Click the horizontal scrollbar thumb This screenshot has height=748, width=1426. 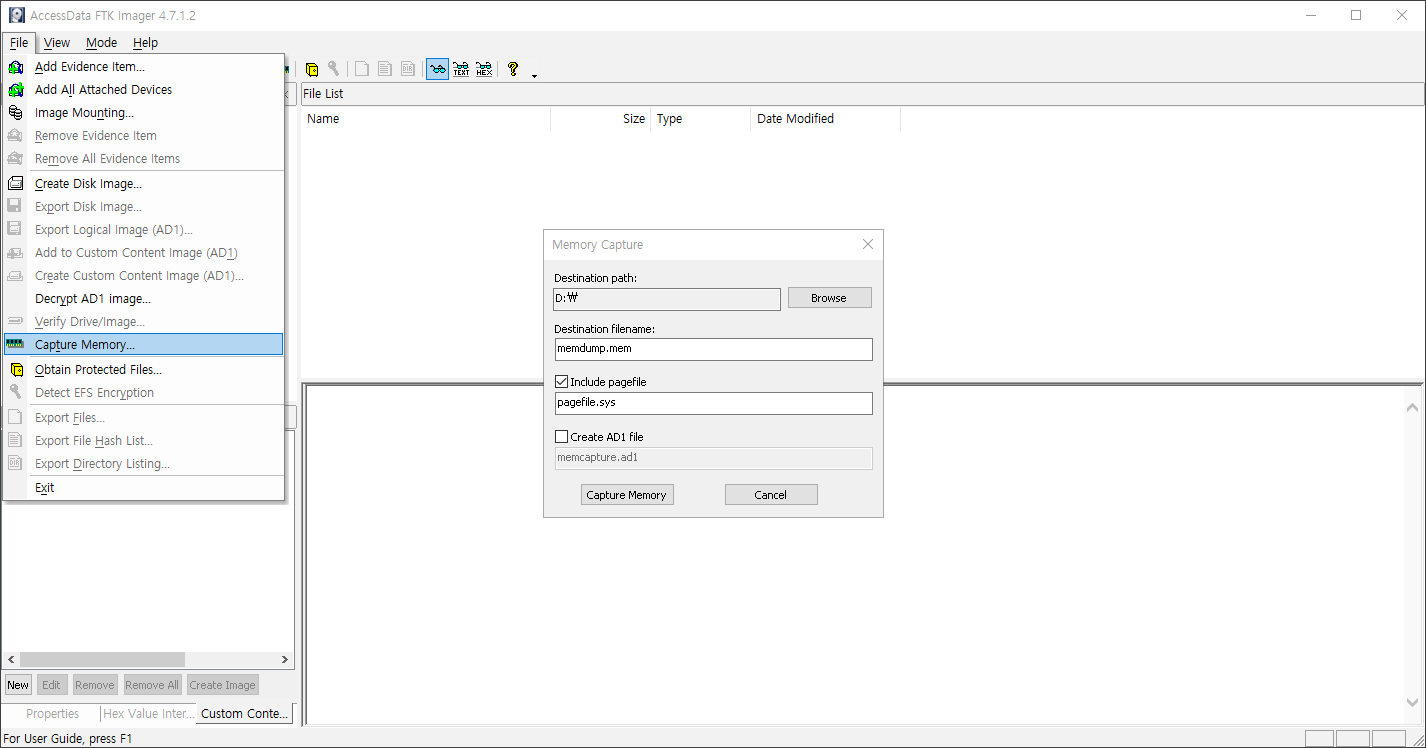pyautogui.click(x=102, y=660)
